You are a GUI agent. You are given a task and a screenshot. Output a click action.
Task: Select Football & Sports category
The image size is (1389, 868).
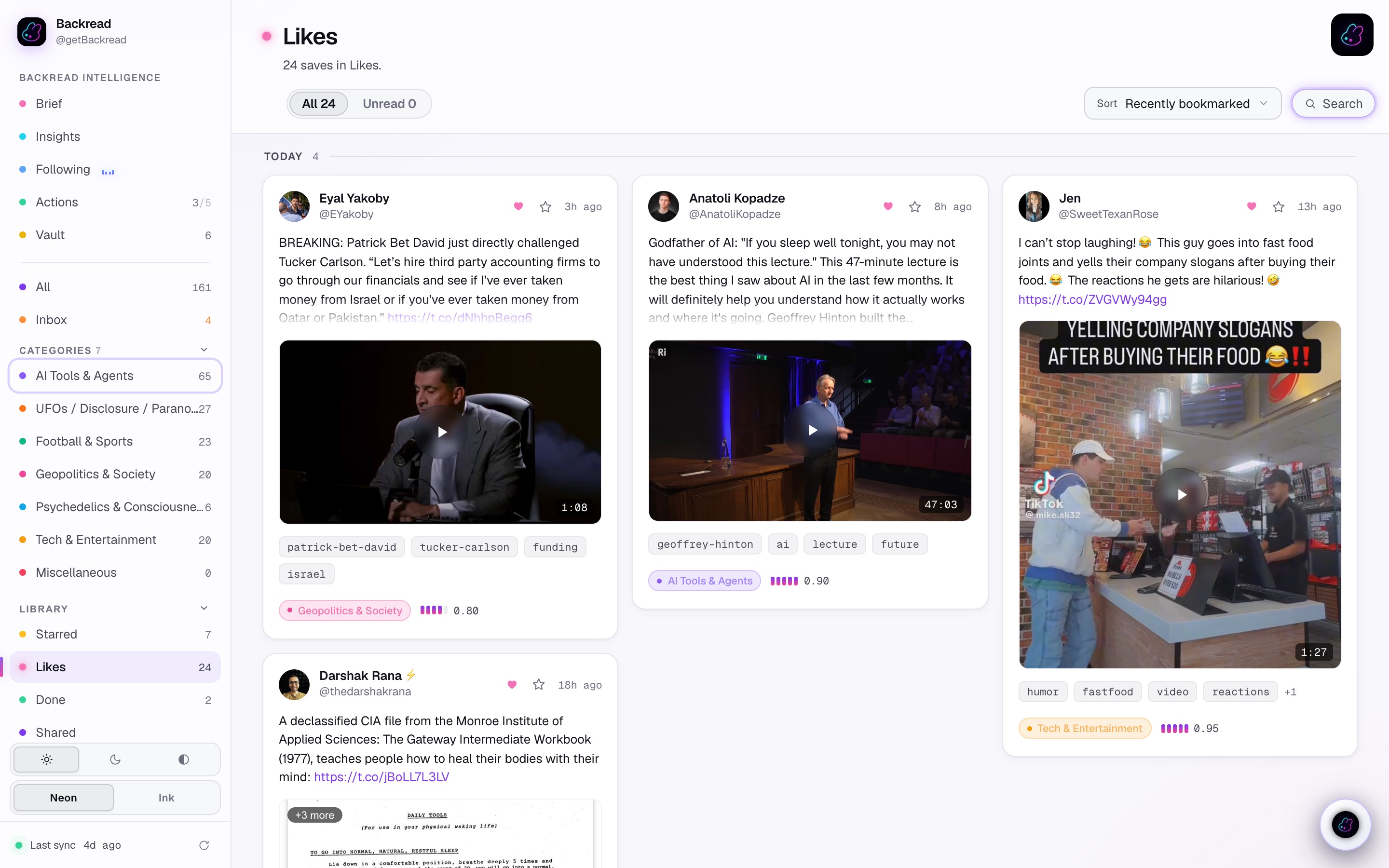(115, 441)
